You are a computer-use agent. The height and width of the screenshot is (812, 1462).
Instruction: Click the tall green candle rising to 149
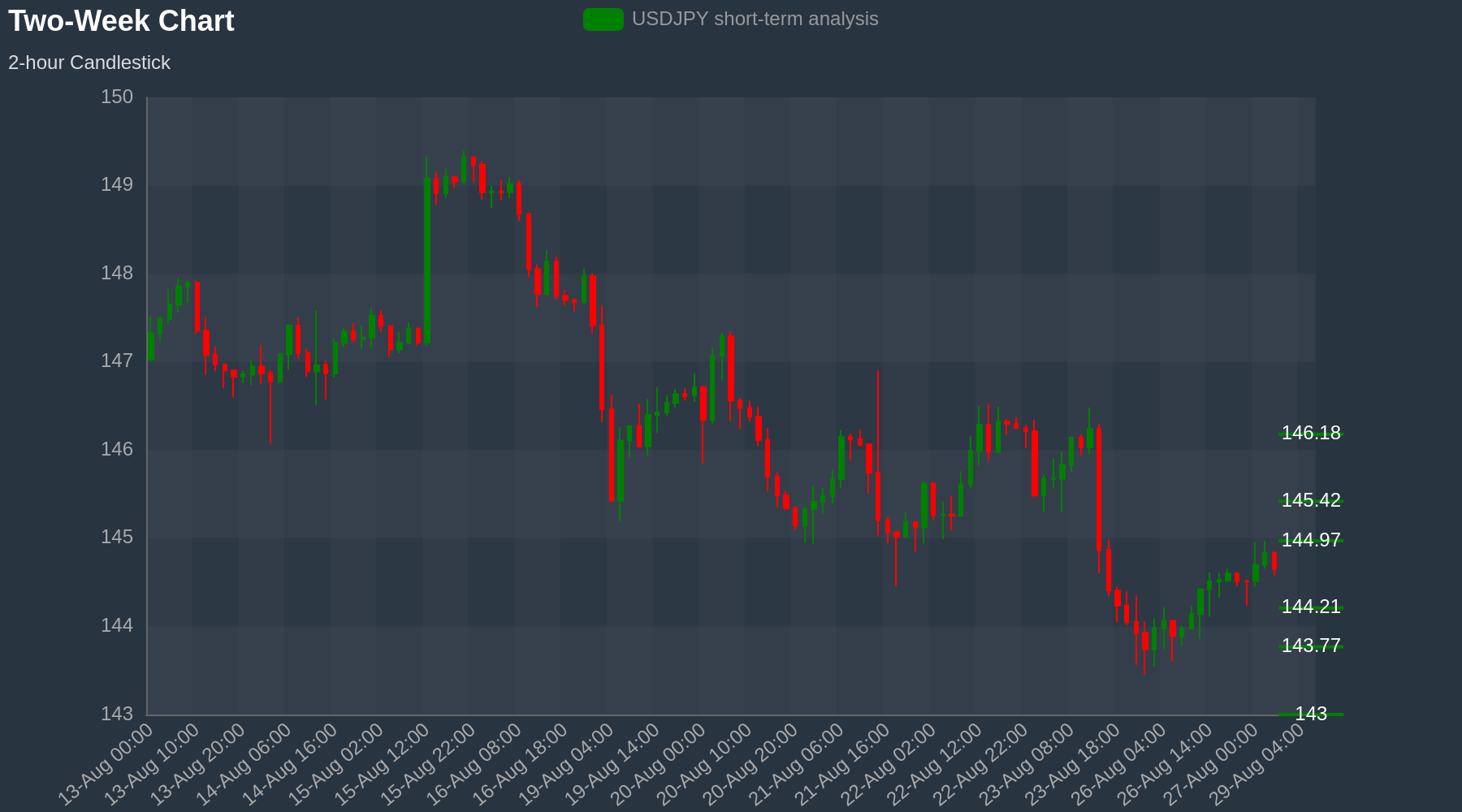point(427,260)
